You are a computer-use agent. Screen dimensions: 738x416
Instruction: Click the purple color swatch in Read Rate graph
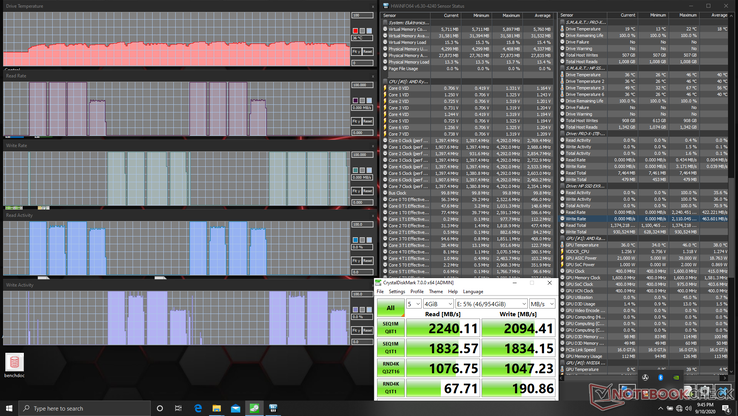[355, 100]
